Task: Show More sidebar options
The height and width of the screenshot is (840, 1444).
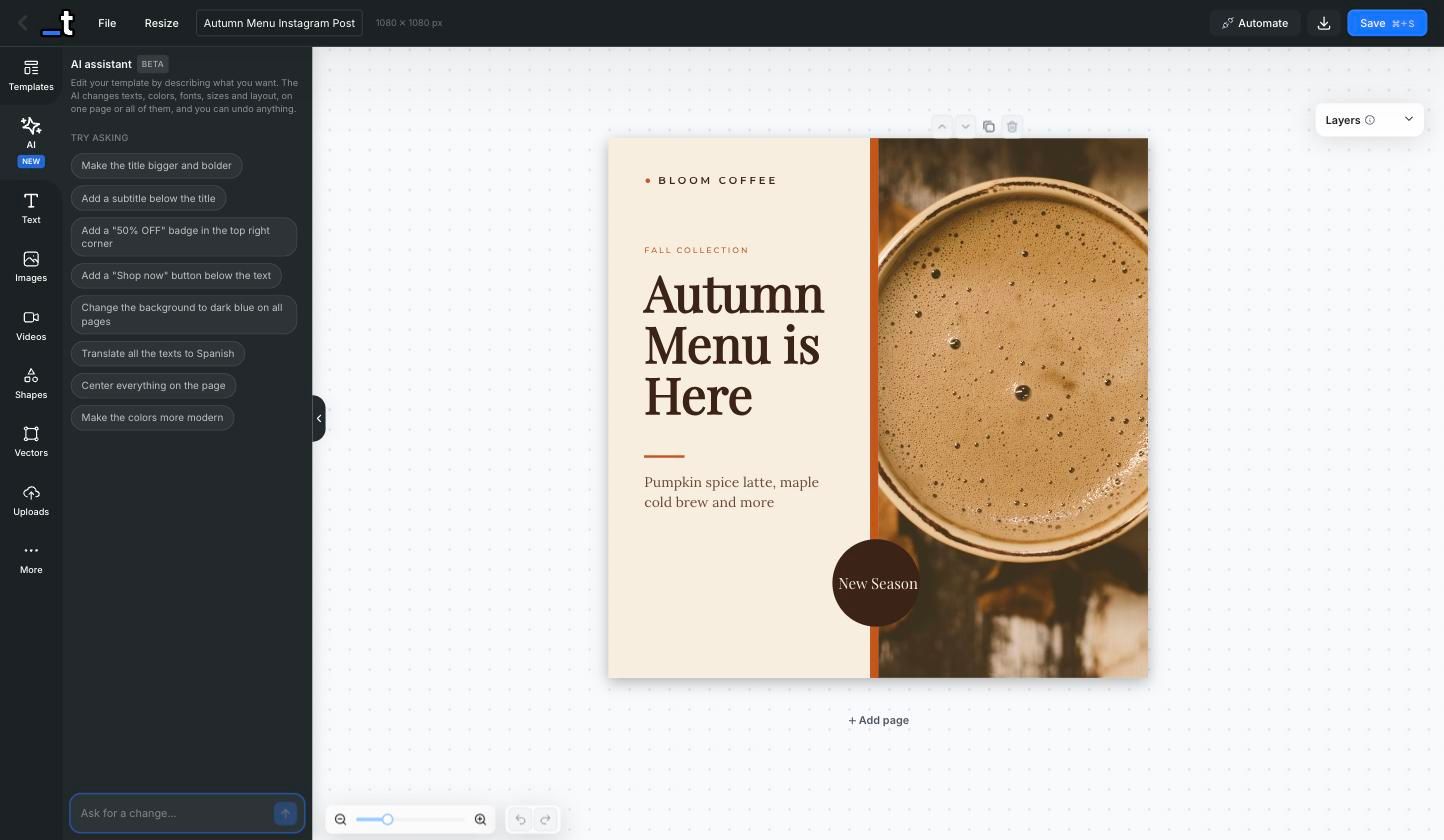Action: coord(31,558)
